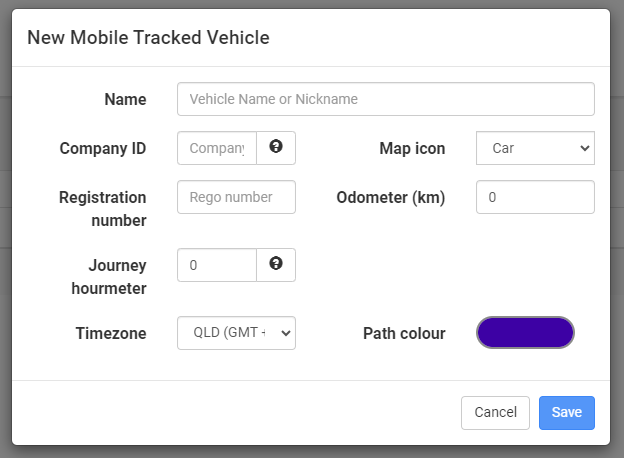Focus the Journey hourmeter value box
Viewport: 624px width, 458px height.
[x=217, y=265]
